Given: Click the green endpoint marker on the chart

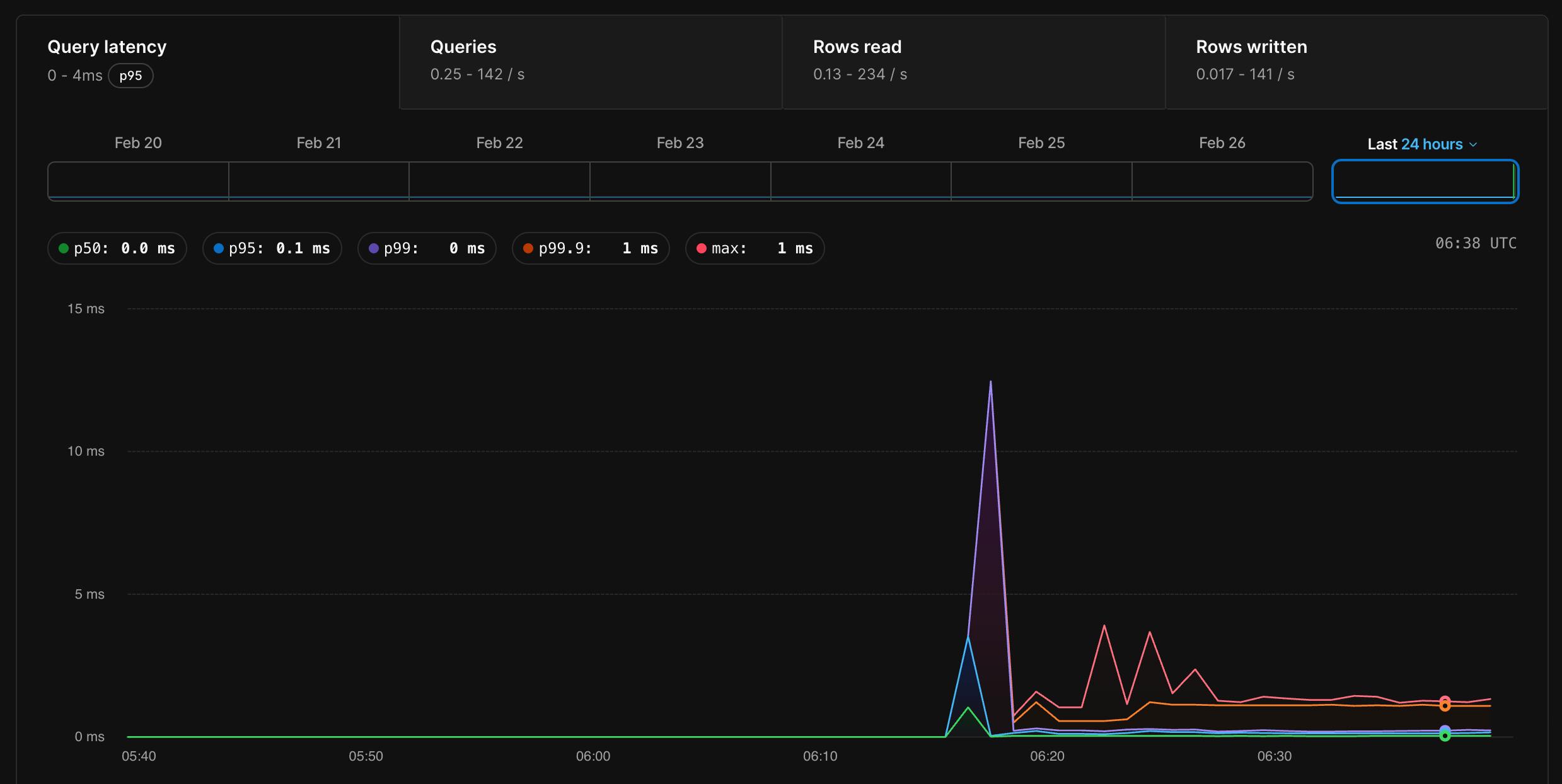Looking at the screenshot, I should coord(1445,734).
